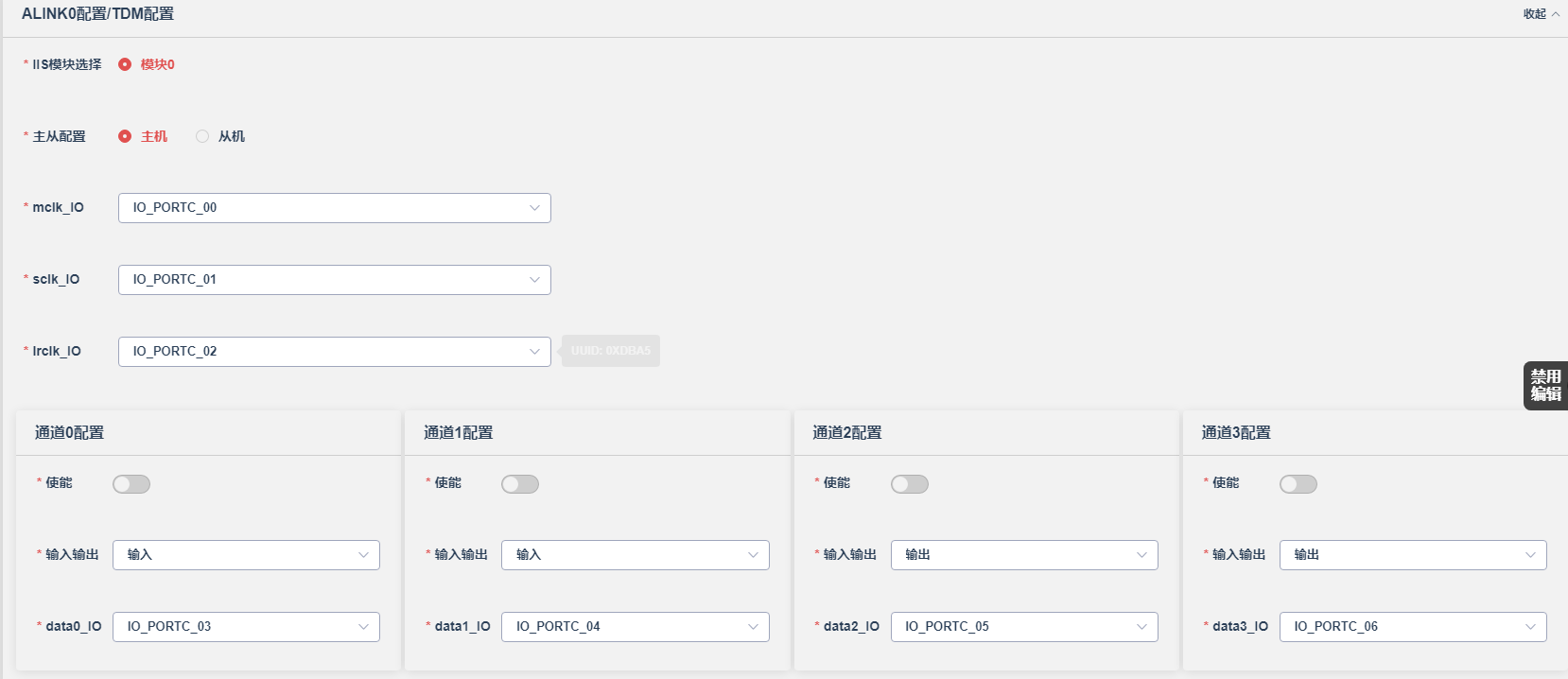Select 主机 master mode radio
The image size is (1568, 679).
pos(125,136)
